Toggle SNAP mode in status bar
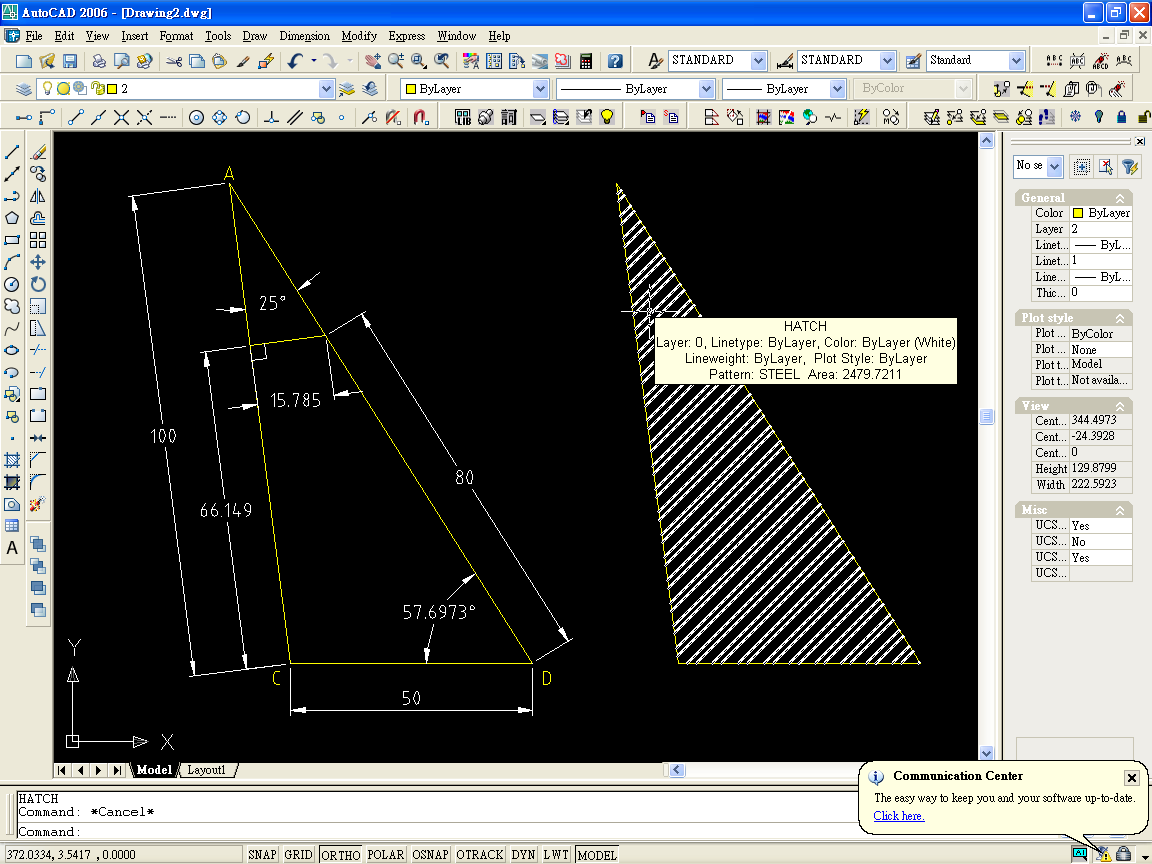The height and width of the screenshot is (864, 1152). pyautogui.click(x=262, y=854)
